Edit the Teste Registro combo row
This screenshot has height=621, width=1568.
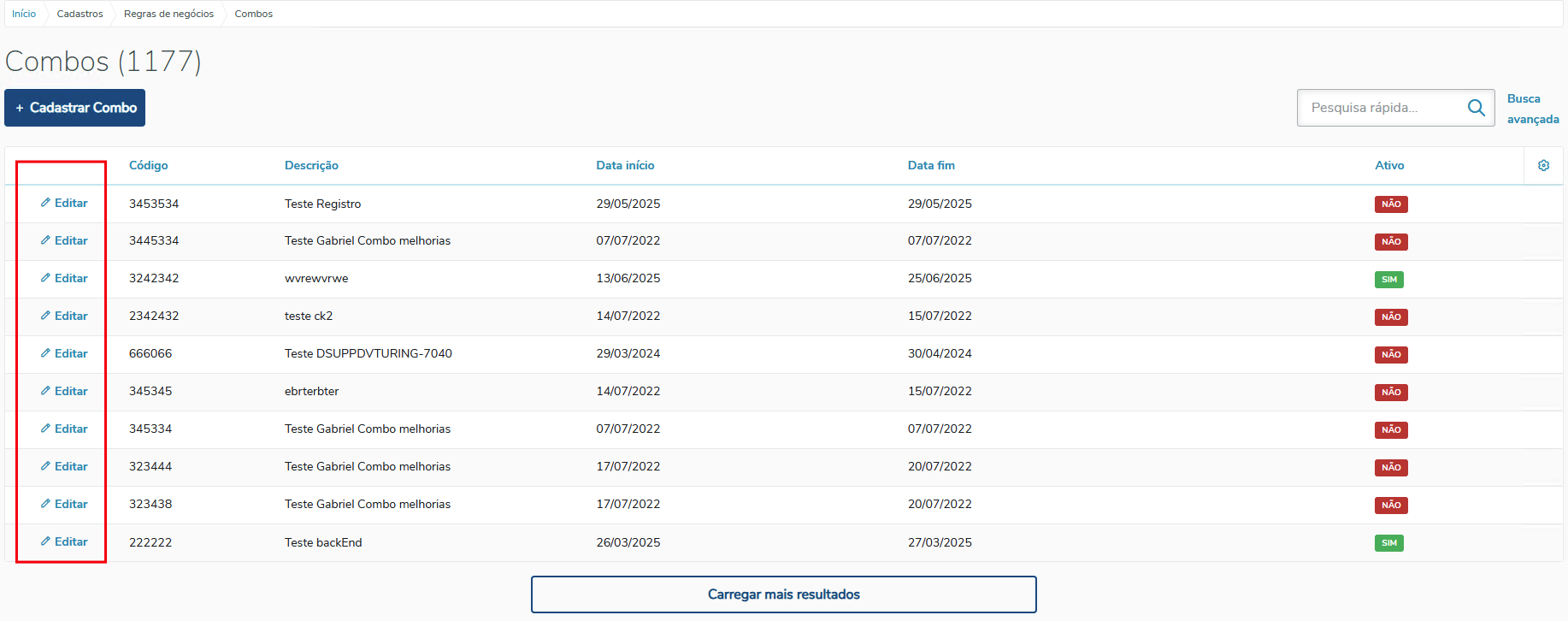click(64, 203)
